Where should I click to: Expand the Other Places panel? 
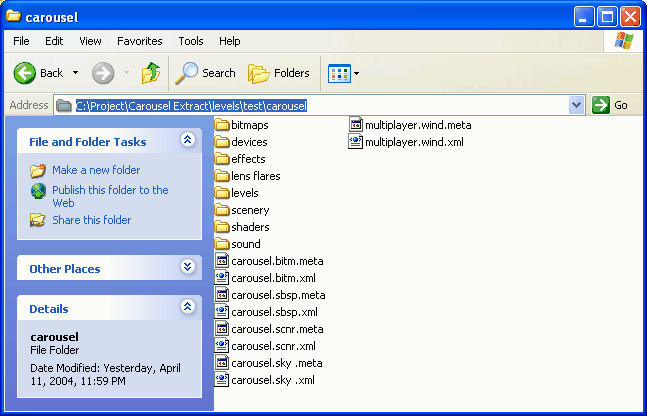(186, 267)
